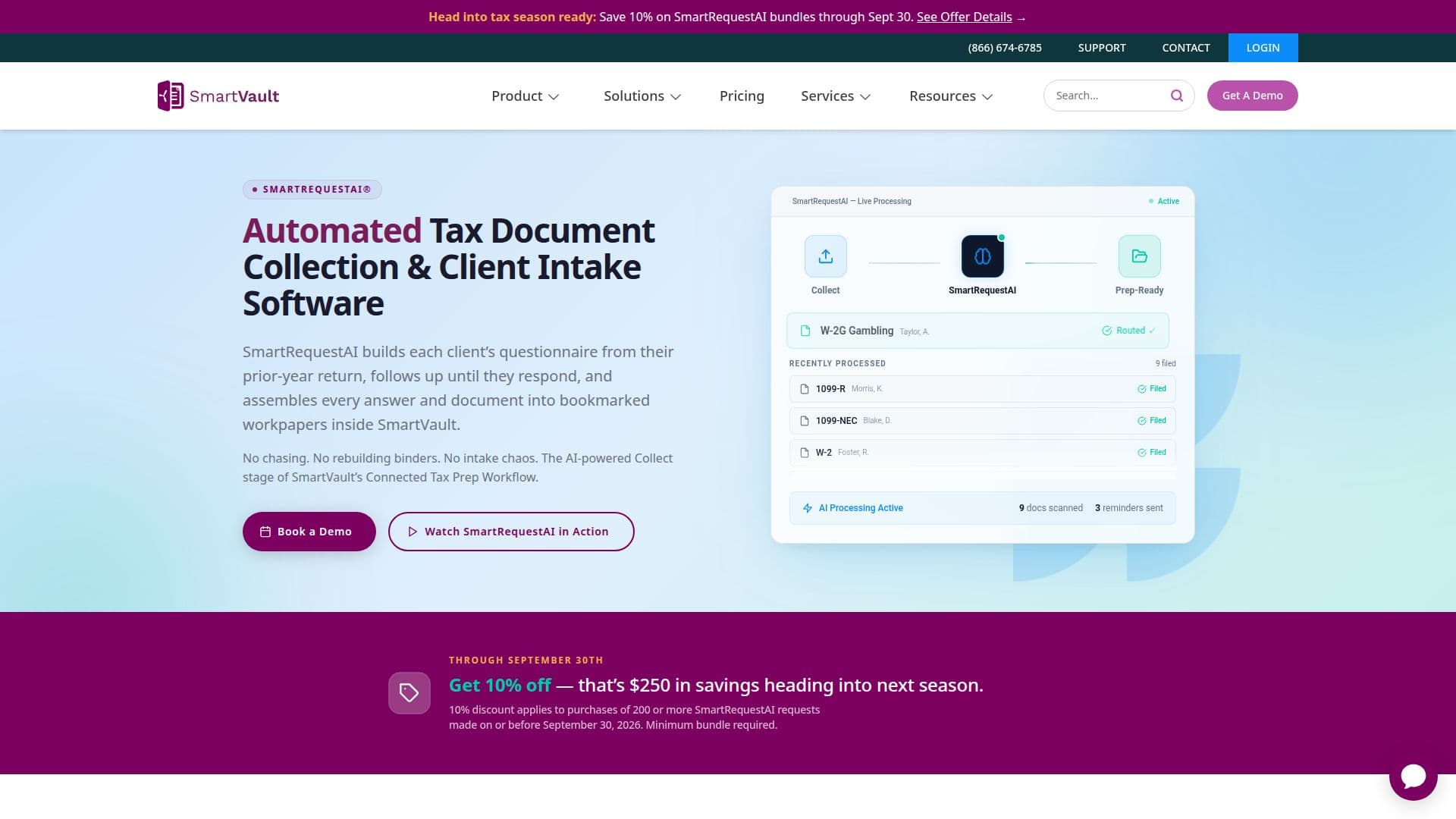This screenshot has width=1456, height=819.
Task: Click the "RECENTLY PROCESSED" label
Action: [837, 363]
